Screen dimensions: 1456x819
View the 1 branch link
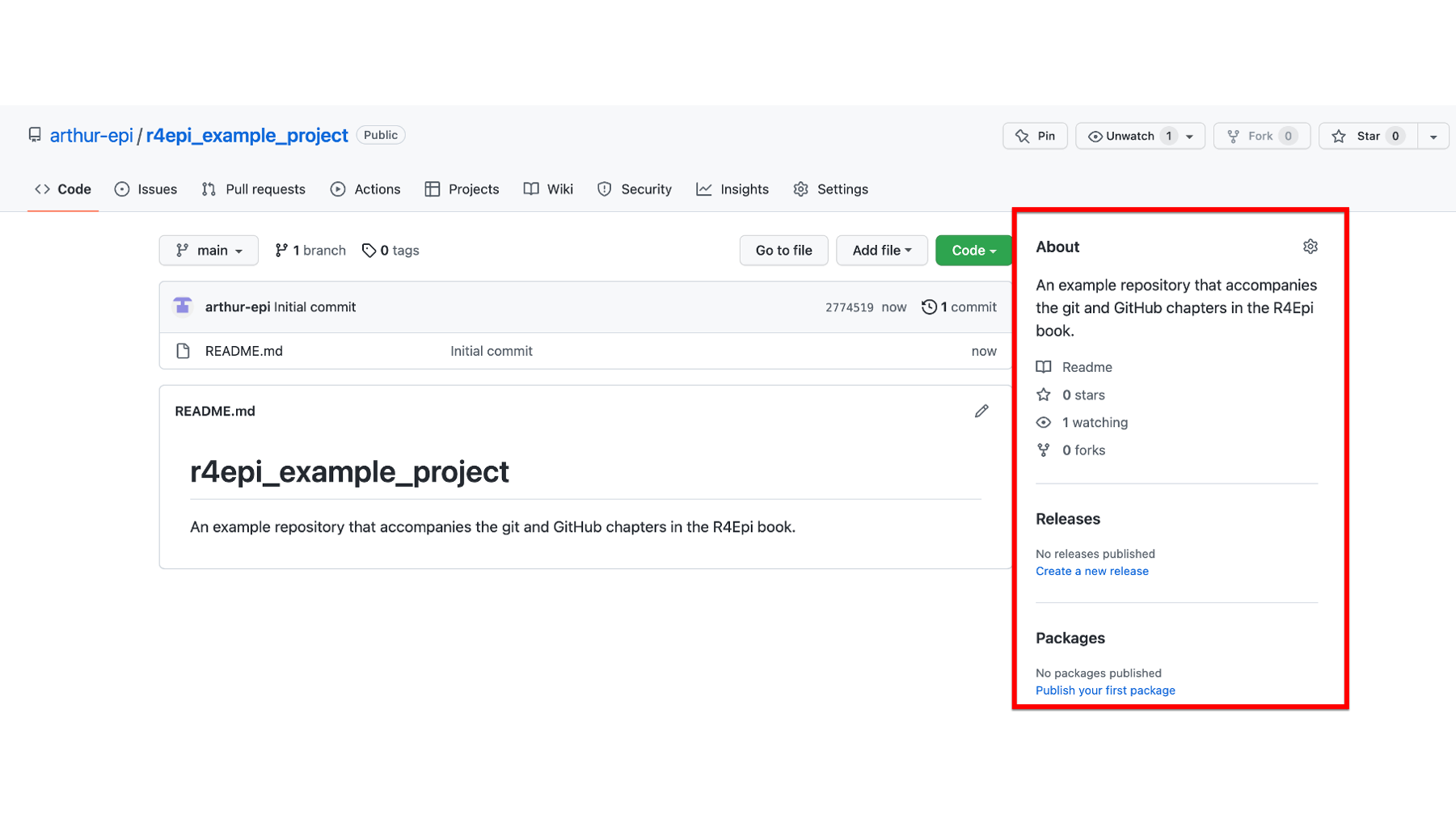tap(310, 251)
